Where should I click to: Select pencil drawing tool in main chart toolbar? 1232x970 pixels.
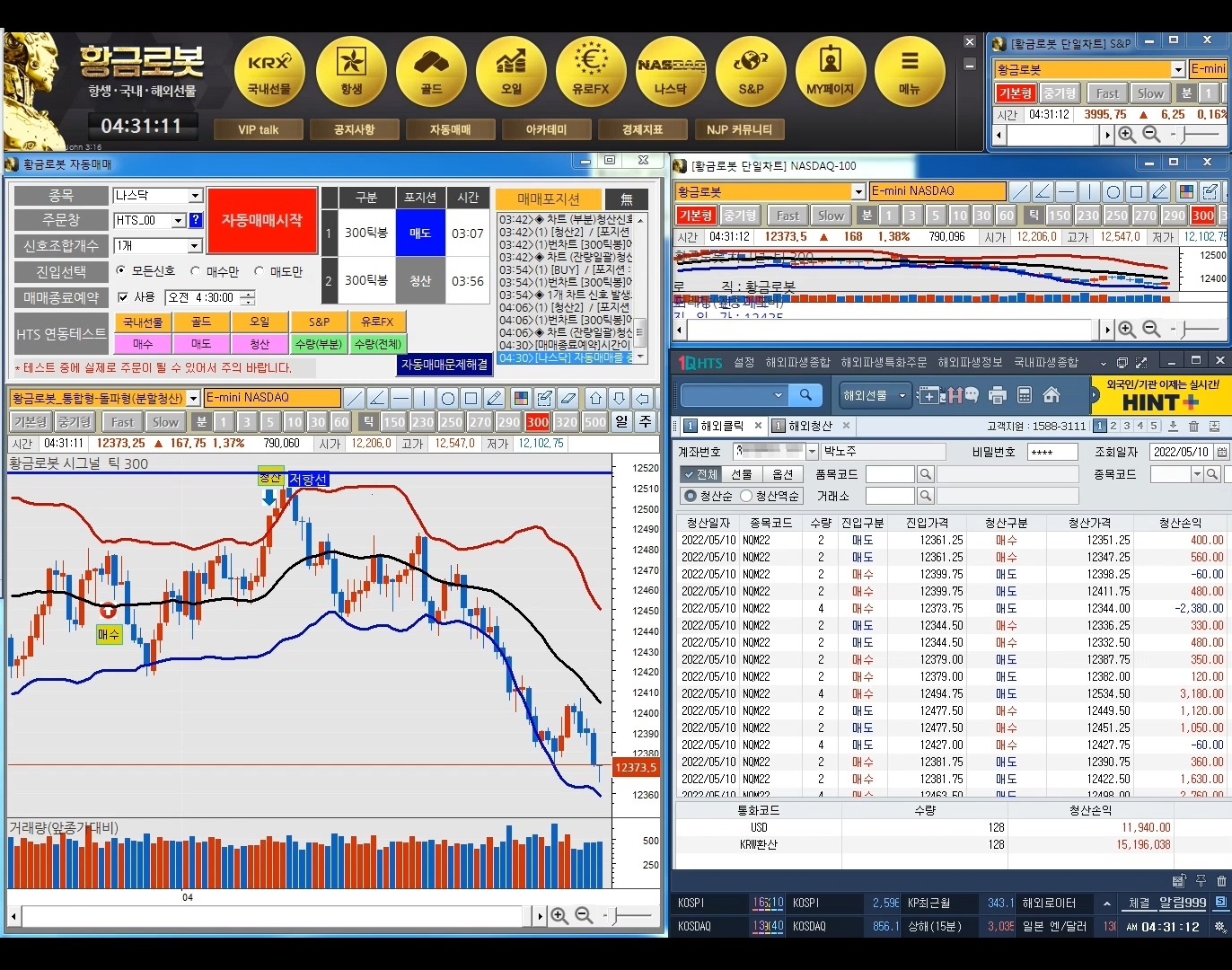tap(495, 398)
